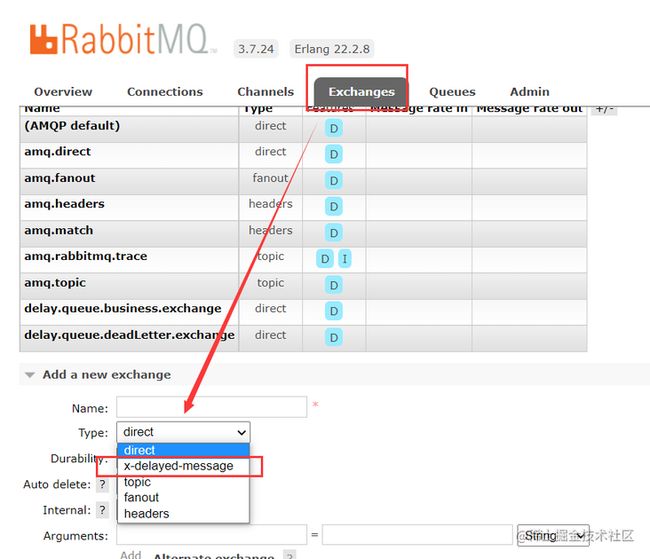
Task: Open the amq.direct exchange
Action: tap(58, 152)
